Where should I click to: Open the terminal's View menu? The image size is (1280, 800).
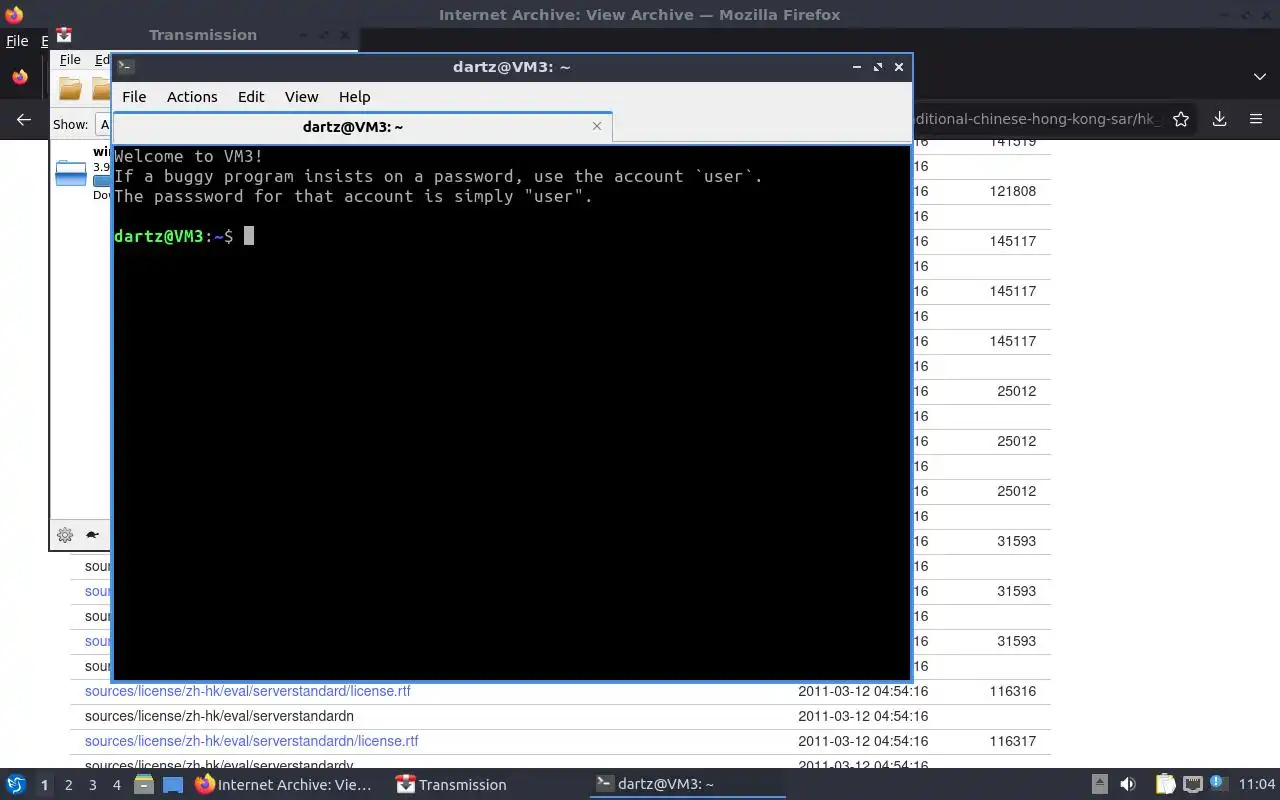tap(301, 97)
